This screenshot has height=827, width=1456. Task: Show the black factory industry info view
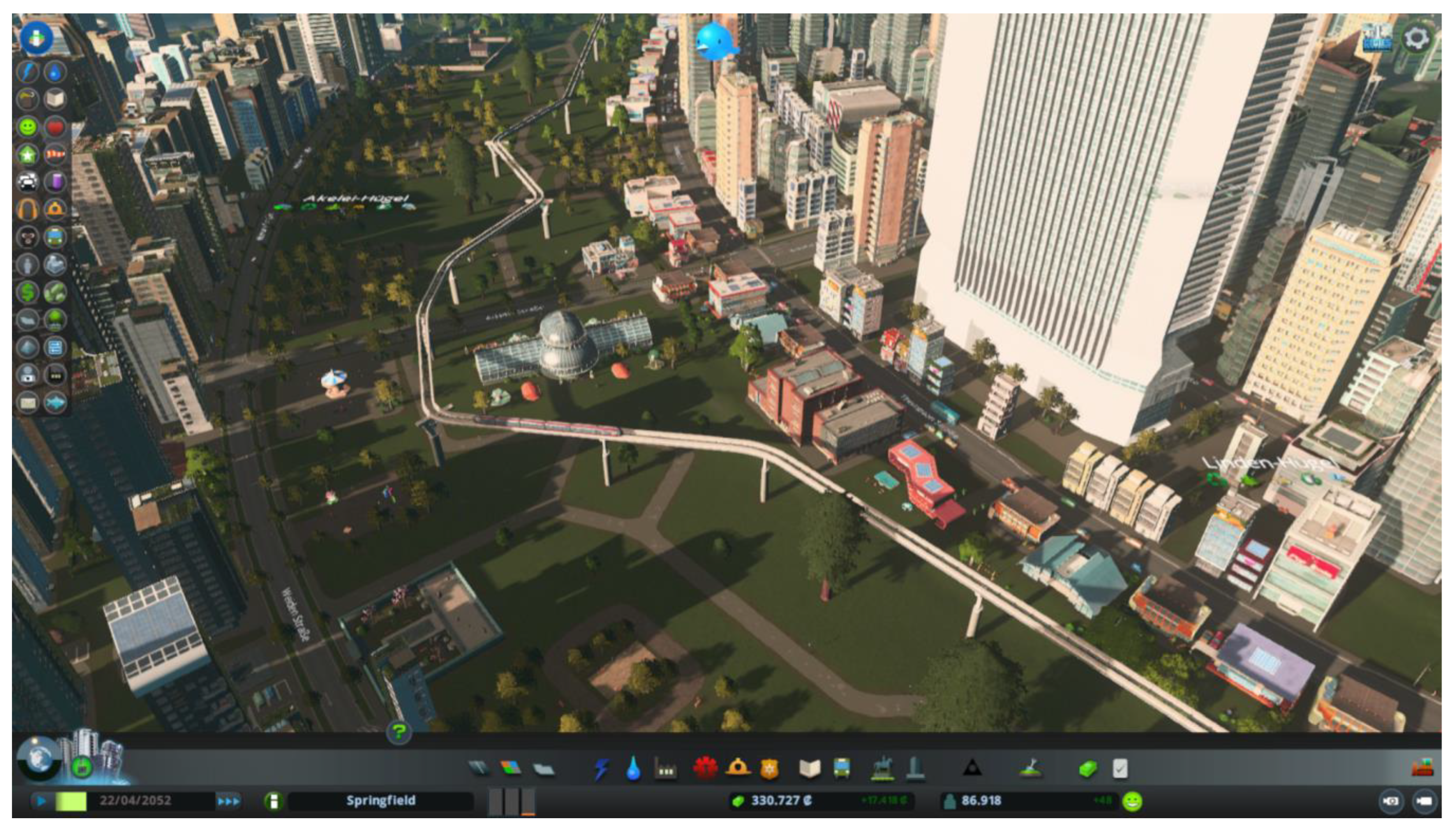[x=55, y=375]
